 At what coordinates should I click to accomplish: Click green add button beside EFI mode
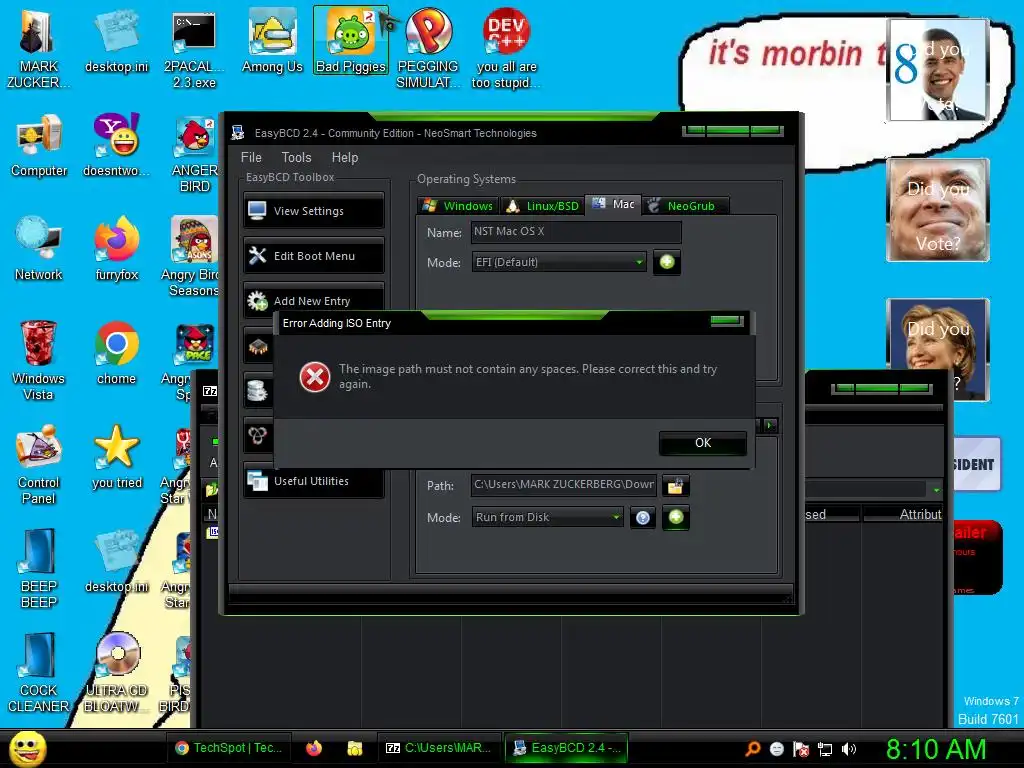(x=667, y=262)
